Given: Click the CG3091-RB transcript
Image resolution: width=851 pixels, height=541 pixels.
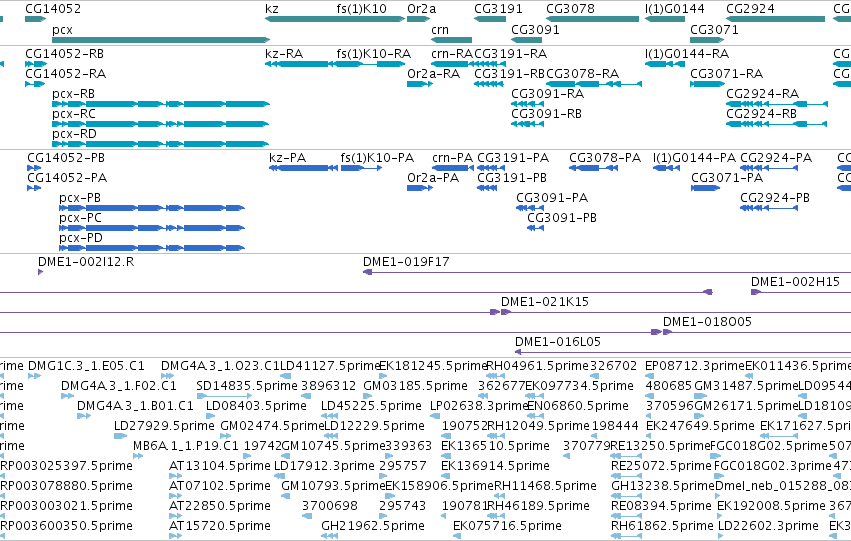Looking at the screenshot, I should click(x=527, y=124).
